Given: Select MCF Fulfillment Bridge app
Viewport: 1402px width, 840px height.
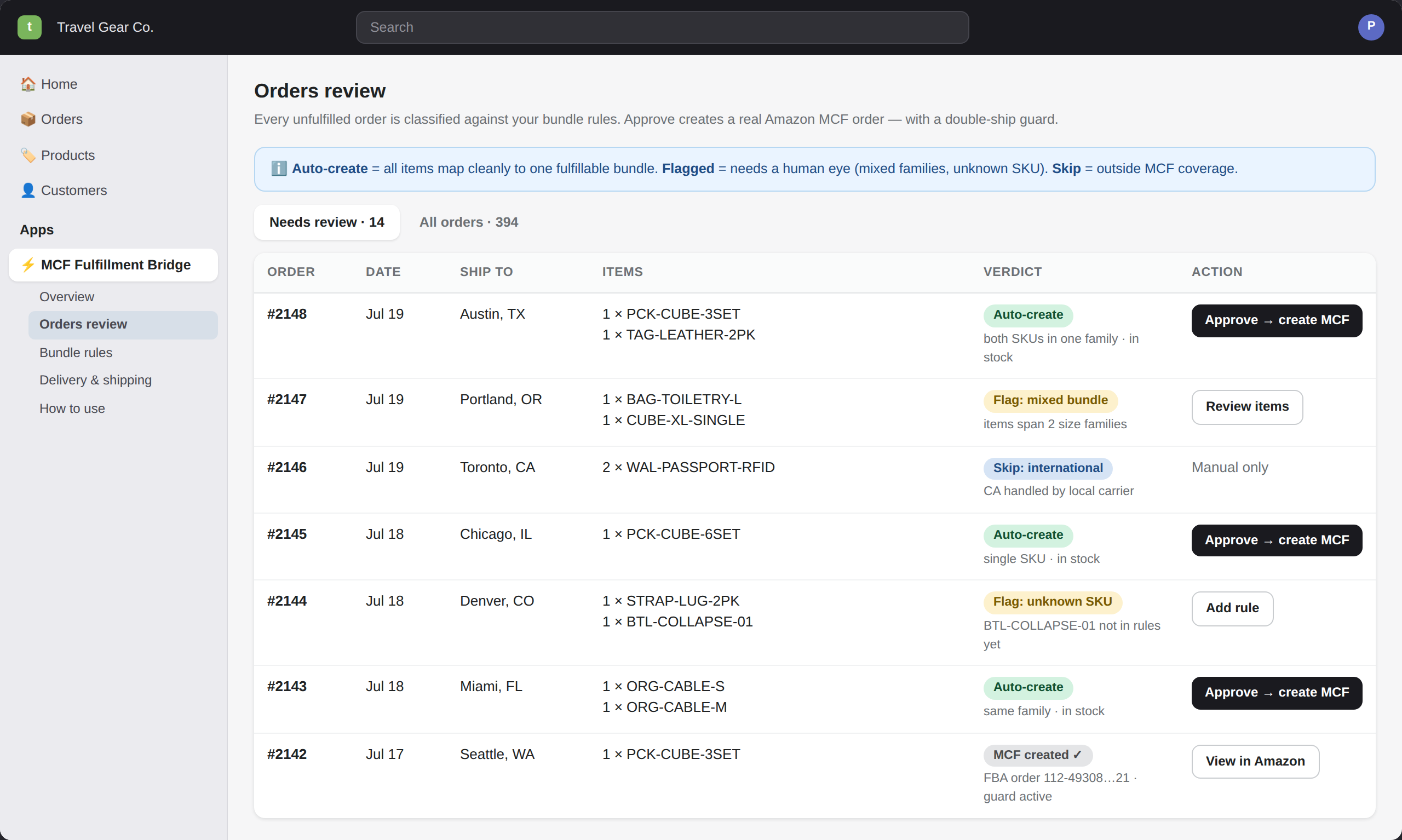Looking at the screenshot, I should [x=113, y=265].
